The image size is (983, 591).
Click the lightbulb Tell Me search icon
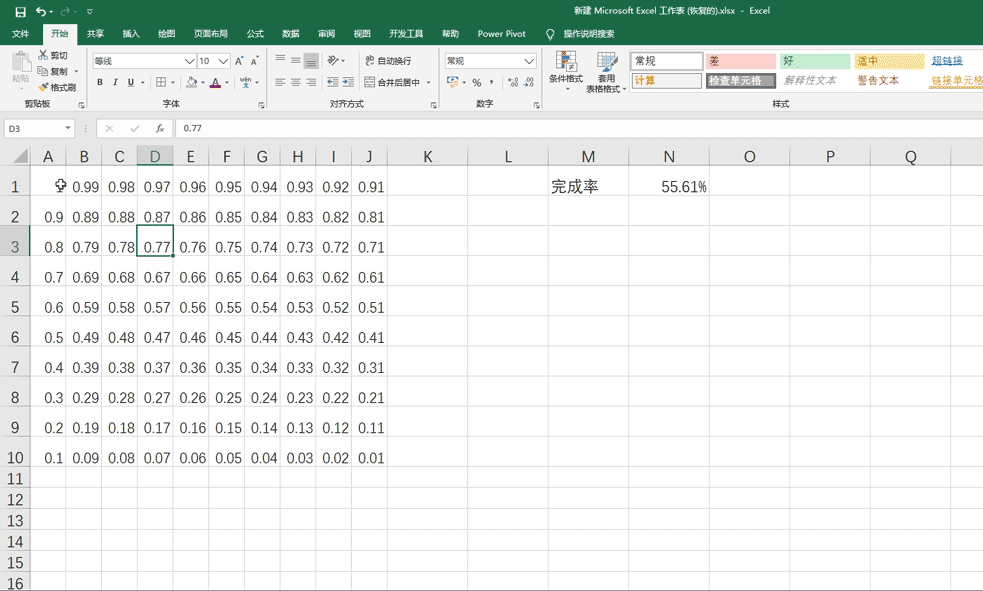click(550, 34)
